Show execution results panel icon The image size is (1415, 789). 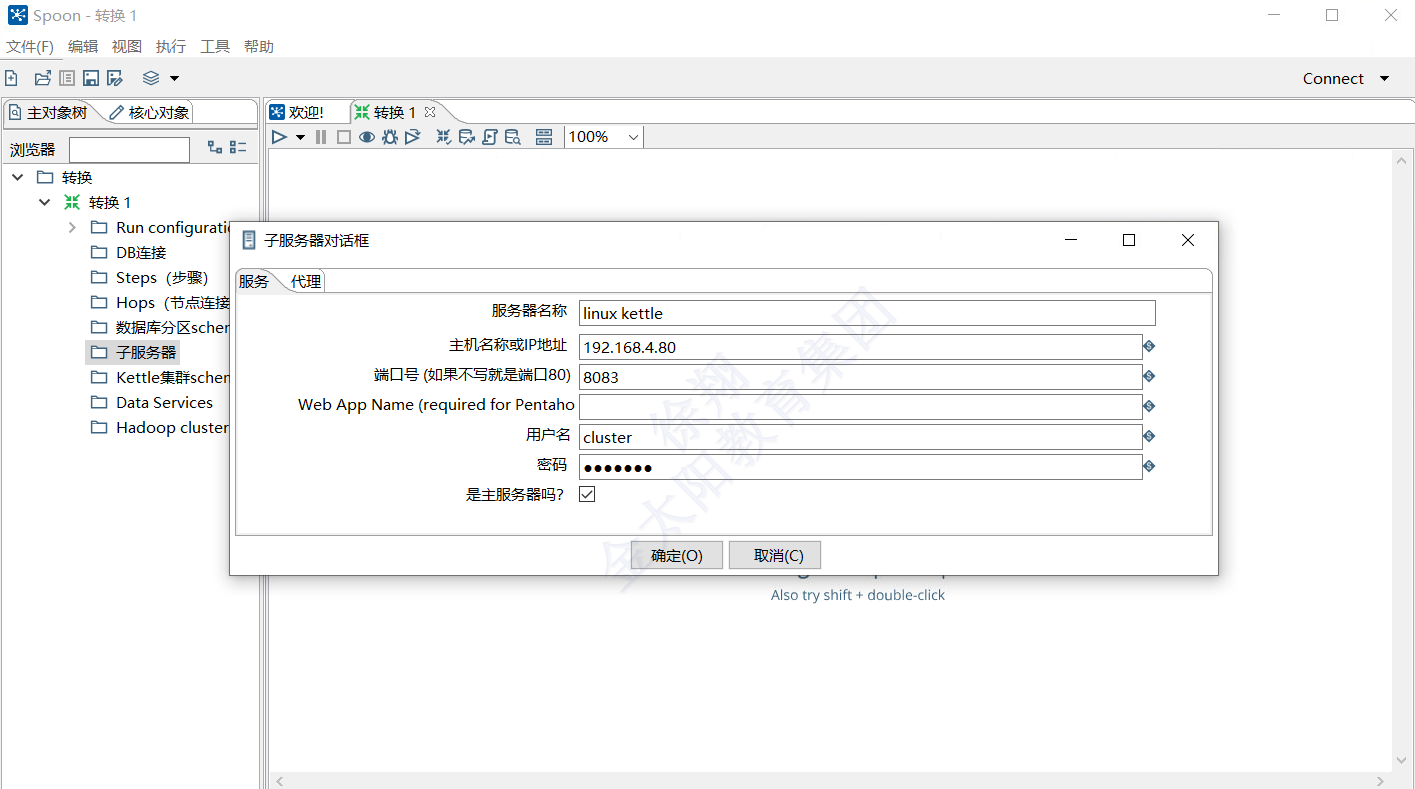tap(543, 137)
